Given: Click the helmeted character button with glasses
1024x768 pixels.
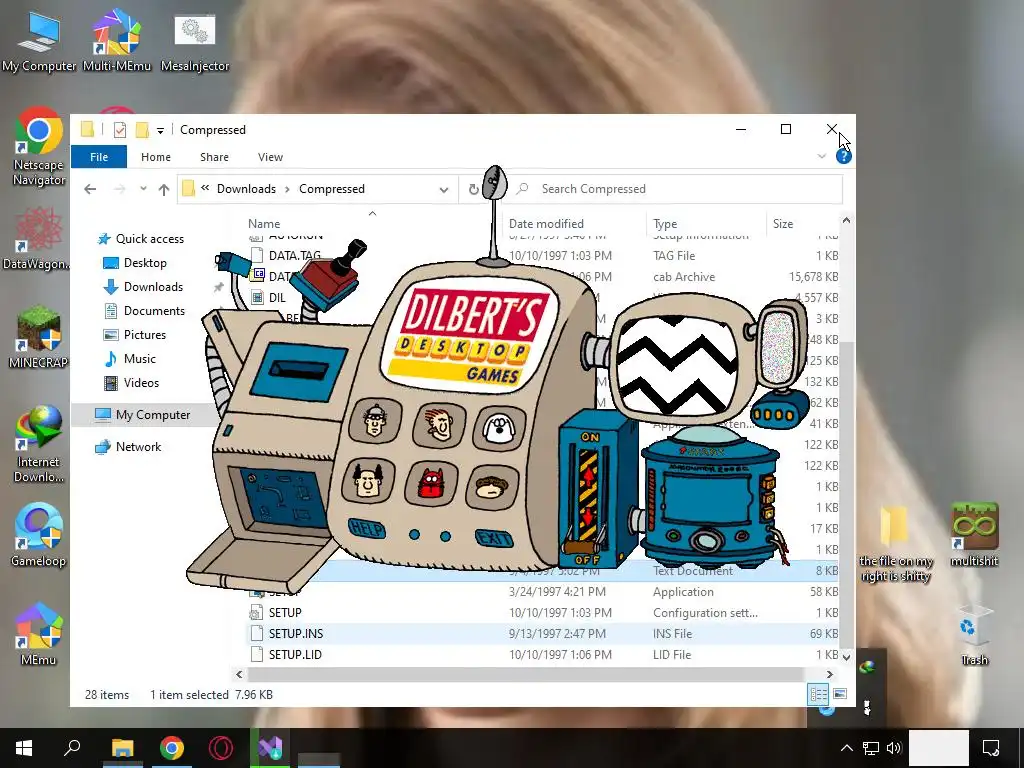Looking at the screenshot, I should pyautogui.click(x=375, y=421).
